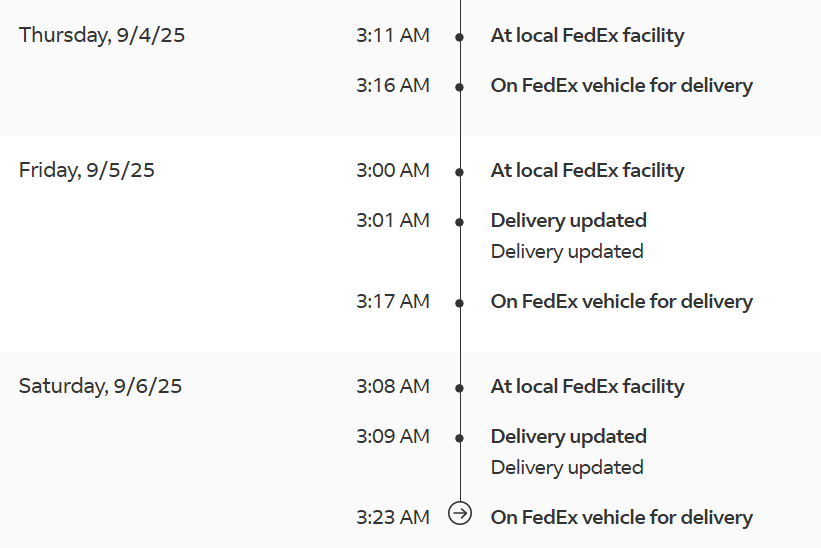
Task: Select timeline dot at Friday 3:17 AM
Action: [x=459, y=303]
